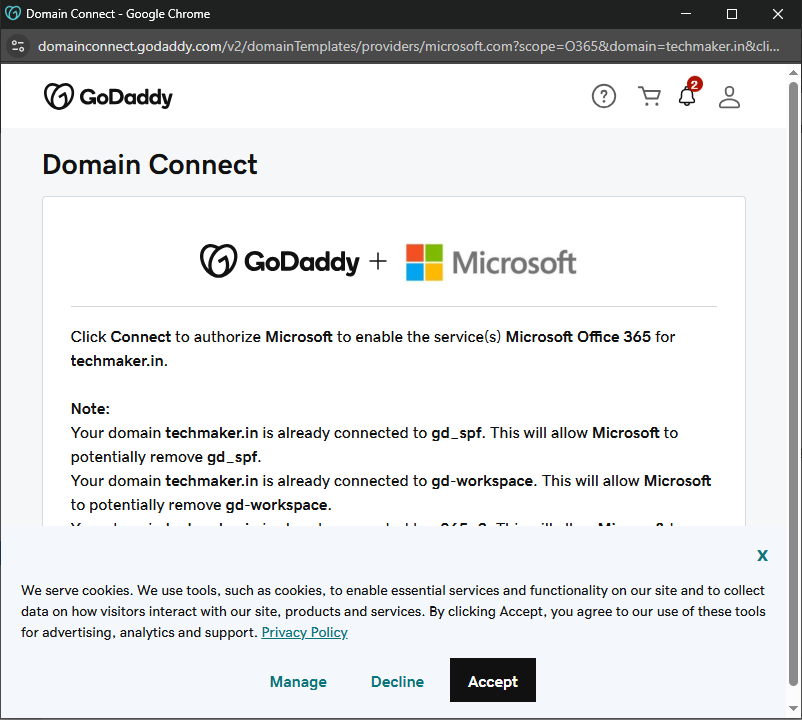The height and width of the screenshot is (720, 802).
Task: Click the GoDaddy logo beside the plus sign
Action: point(279,262)
